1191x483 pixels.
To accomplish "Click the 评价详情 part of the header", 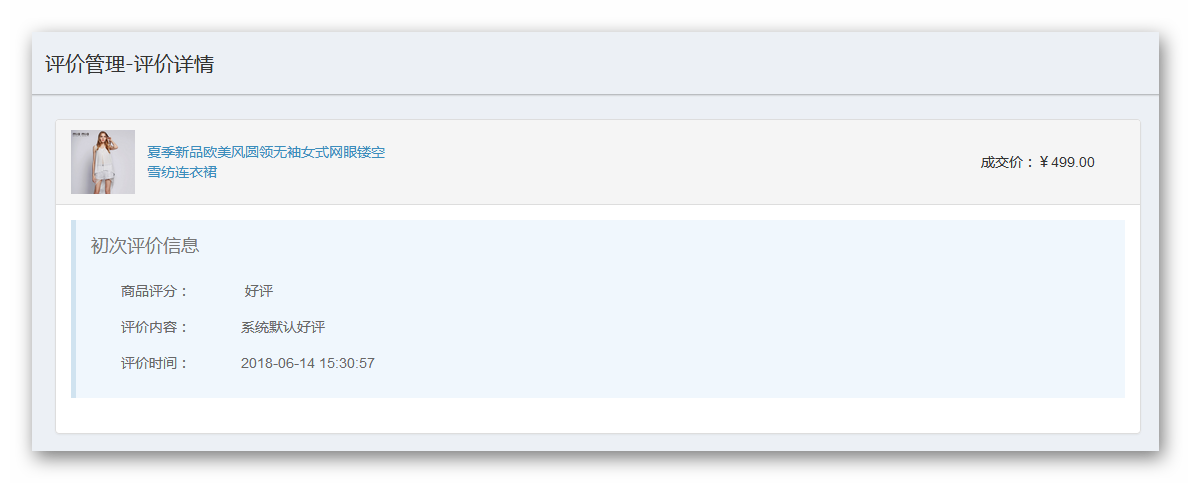I will tap(174, 64).
